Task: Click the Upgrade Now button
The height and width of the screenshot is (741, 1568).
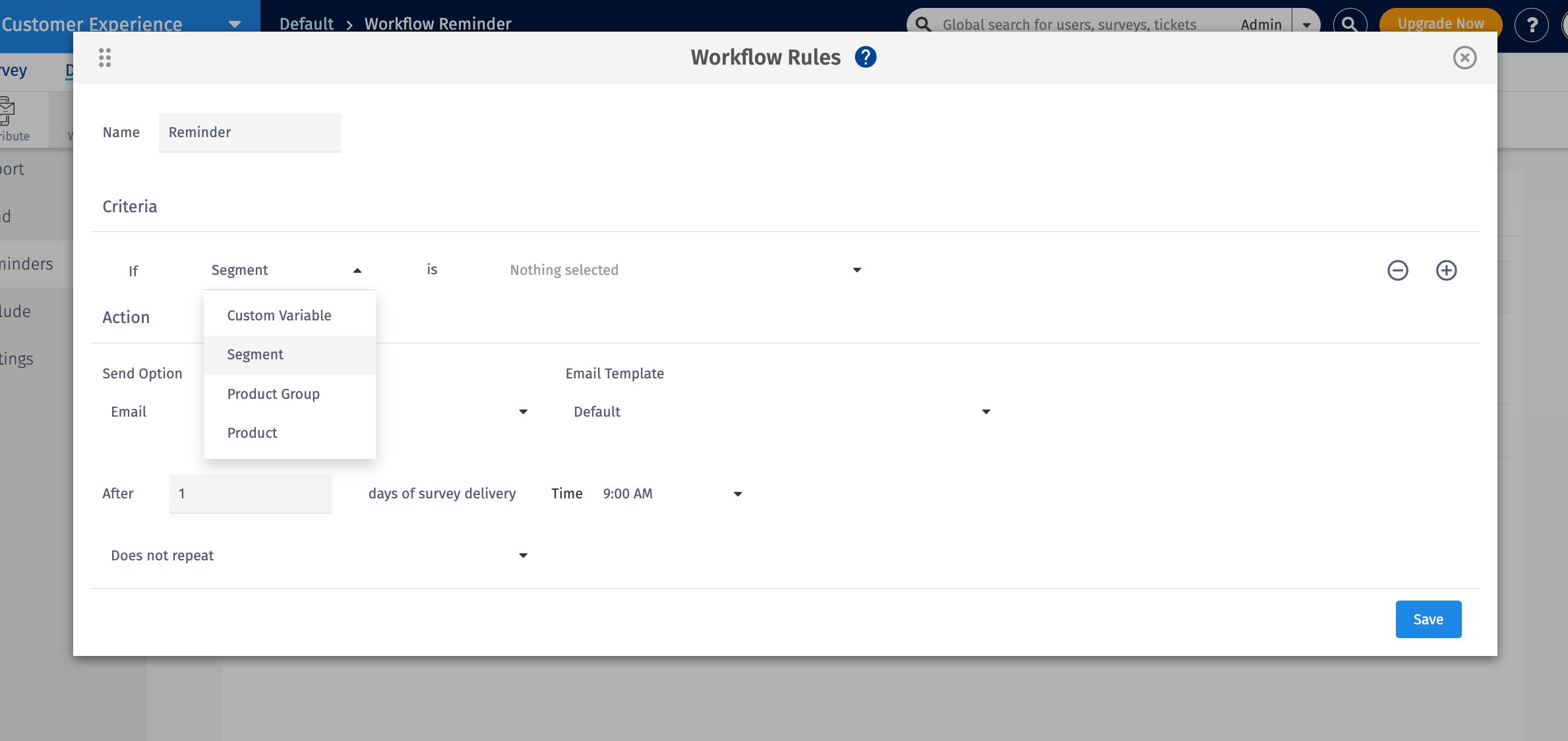Action: tap(1440, 22)
